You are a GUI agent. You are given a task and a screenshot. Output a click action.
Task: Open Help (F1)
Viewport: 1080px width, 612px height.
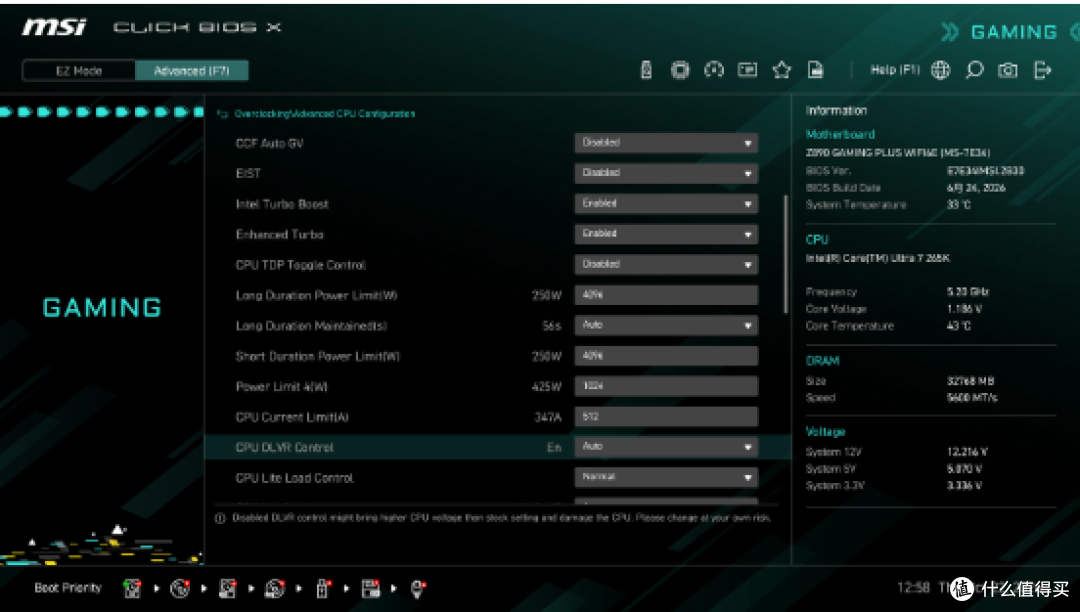(895, 70)
